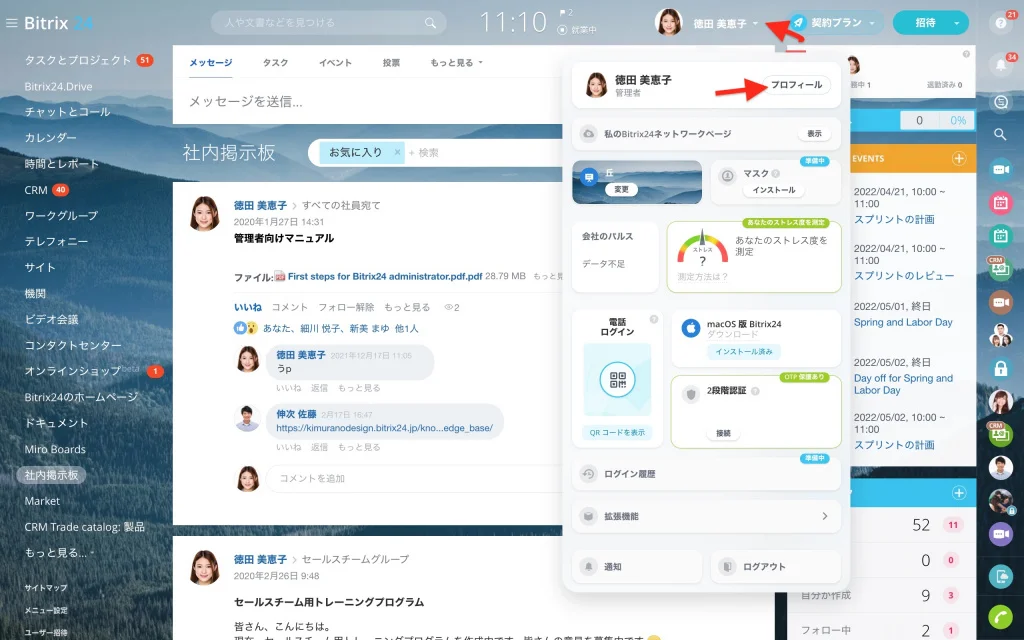Open green calendar icon in right sidebar
The height and width of the screenshot is (640, 1024).
click(1000, 236)
